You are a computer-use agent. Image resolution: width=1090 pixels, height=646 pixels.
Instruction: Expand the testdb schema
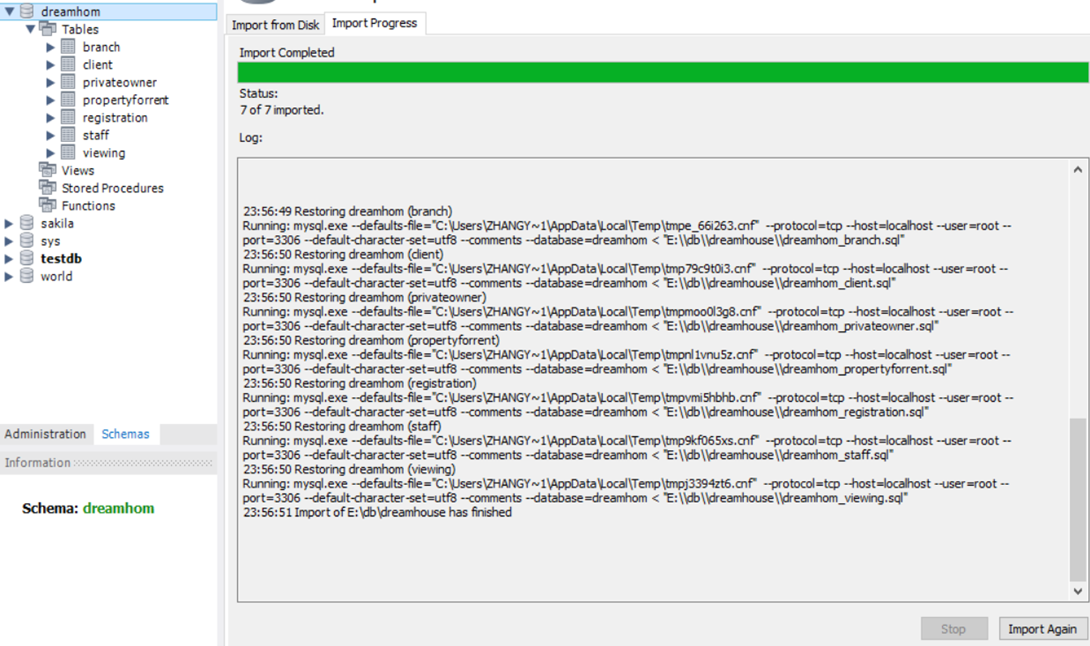pos(8,259)
